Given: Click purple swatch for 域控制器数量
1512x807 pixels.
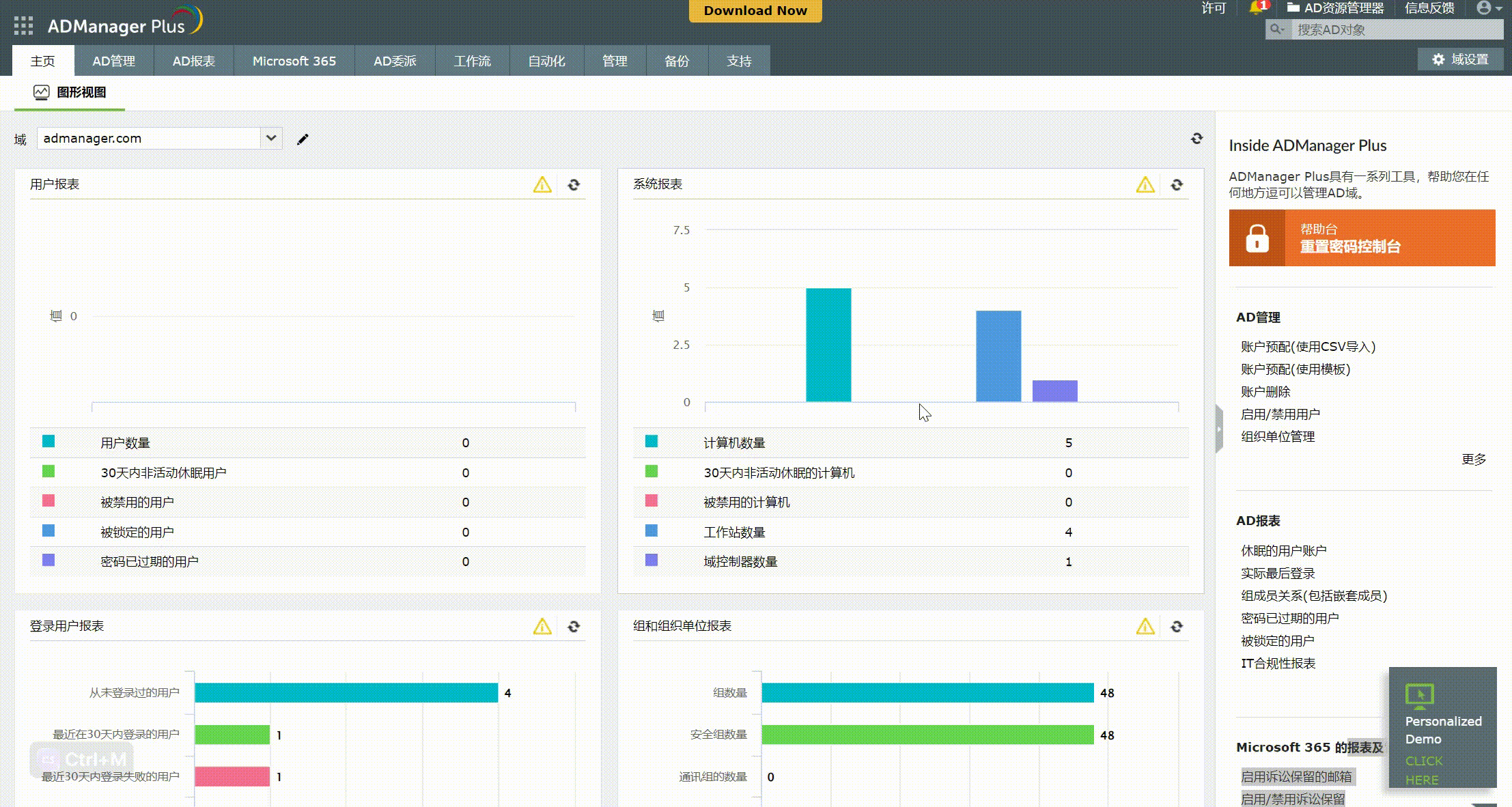Looking at the screenshot, I should [x=652, y=561].
